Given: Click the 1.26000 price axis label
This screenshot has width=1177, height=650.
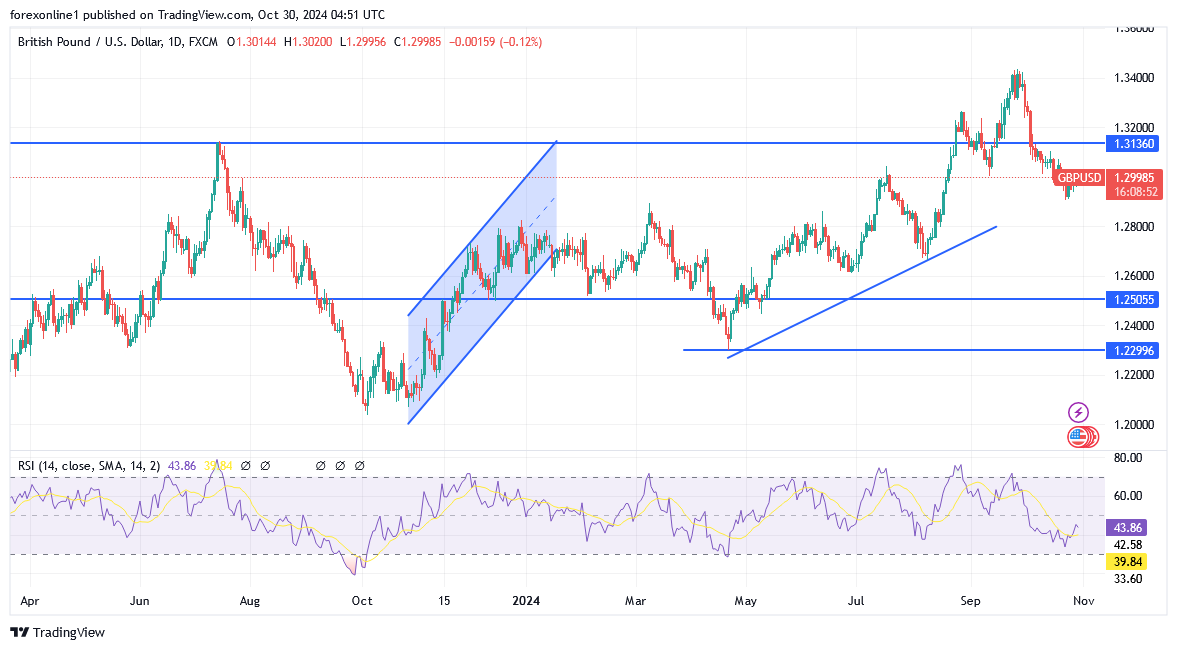Looking at the screenshot, I should click(x=1133, y=276).
